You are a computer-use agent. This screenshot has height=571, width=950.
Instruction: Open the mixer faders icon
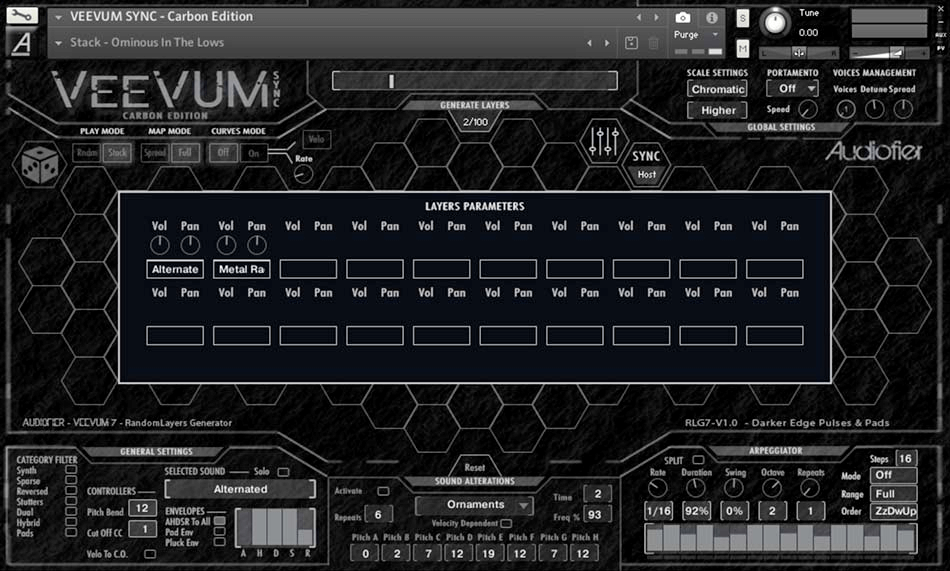pyautogui.click(x=603, y=141)
